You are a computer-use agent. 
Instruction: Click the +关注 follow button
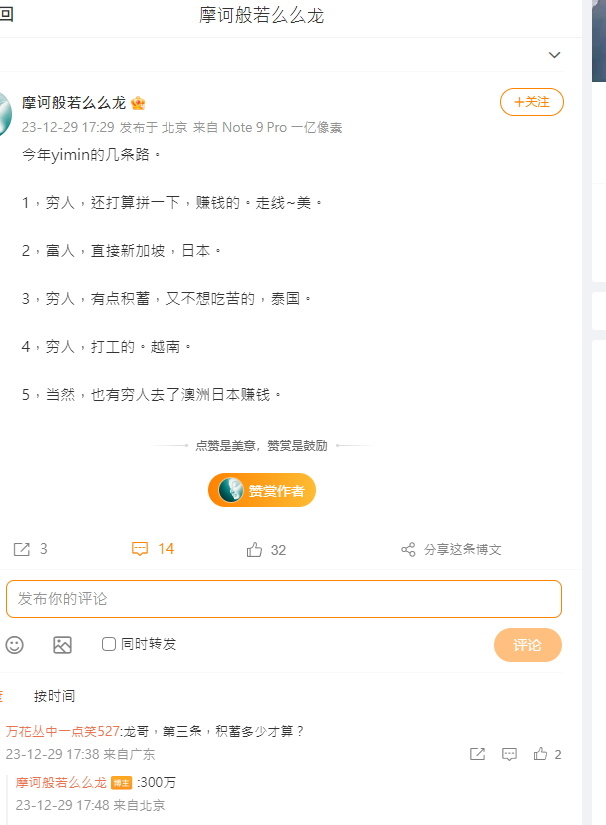tap(532, 102)
